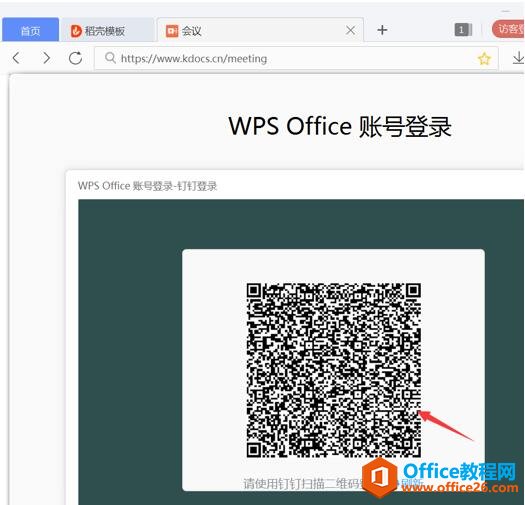Switch to the 首页 tab

[x=30, y=30]
